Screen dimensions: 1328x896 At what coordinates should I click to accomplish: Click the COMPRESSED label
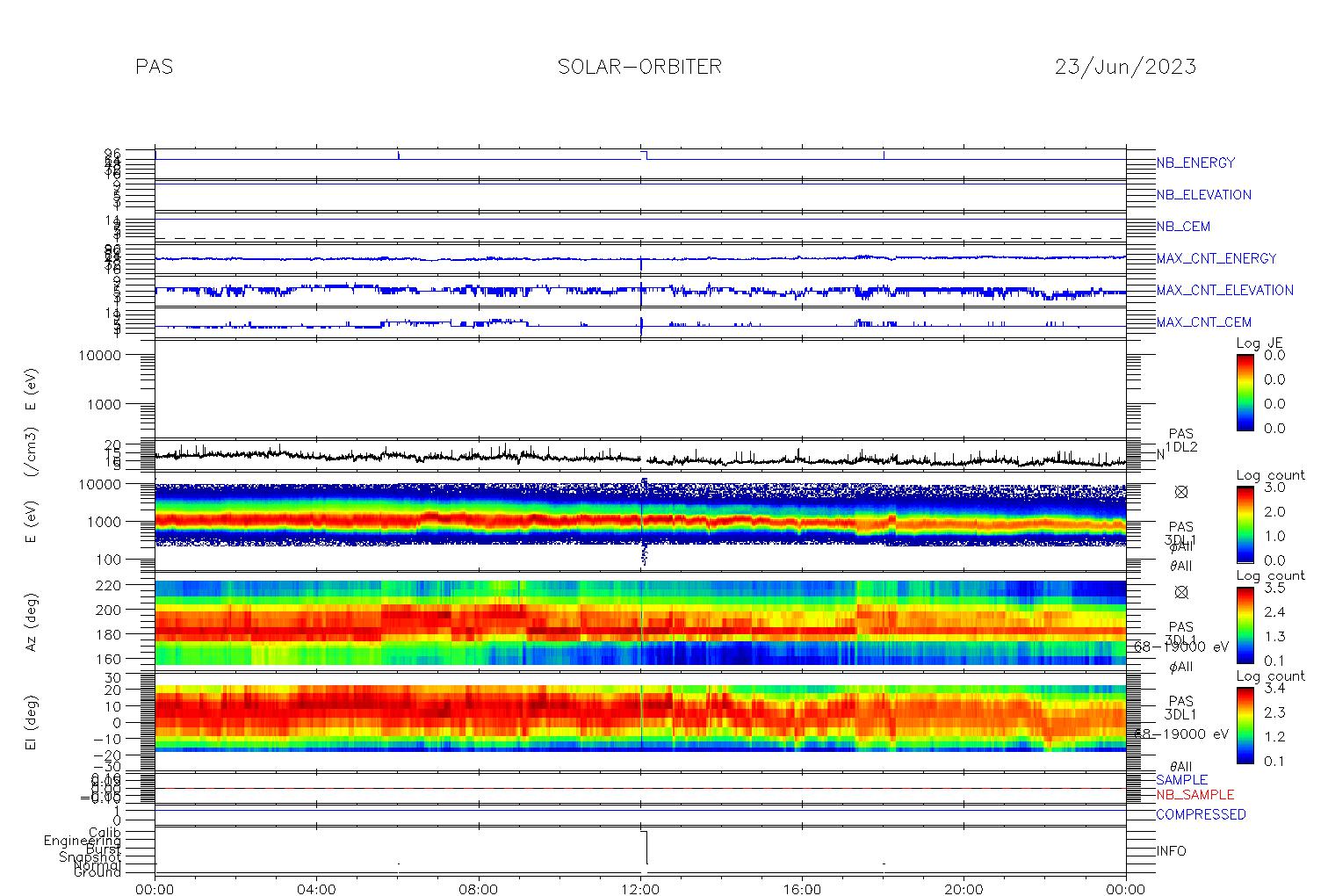(1201, 814)
